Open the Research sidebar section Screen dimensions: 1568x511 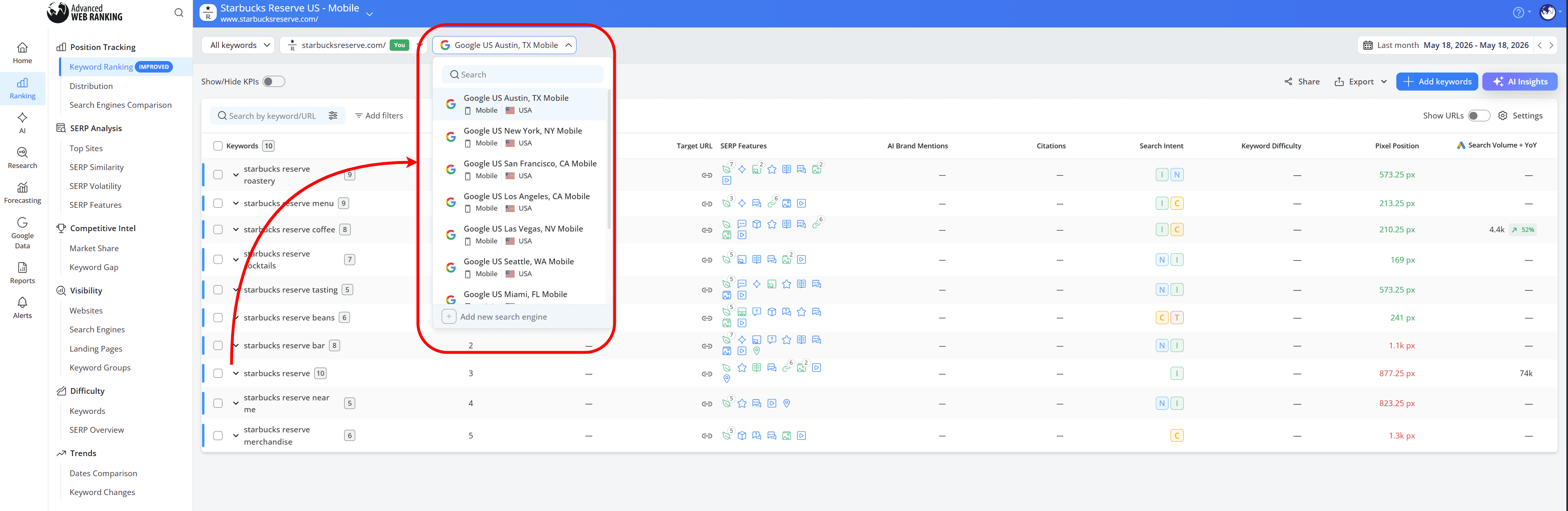click(23, 158)
